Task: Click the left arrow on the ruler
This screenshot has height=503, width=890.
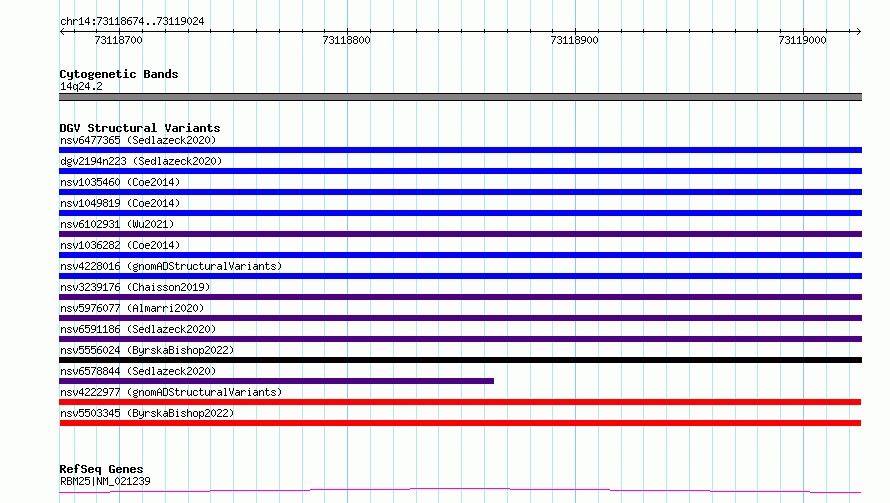Action: point(62,31)
